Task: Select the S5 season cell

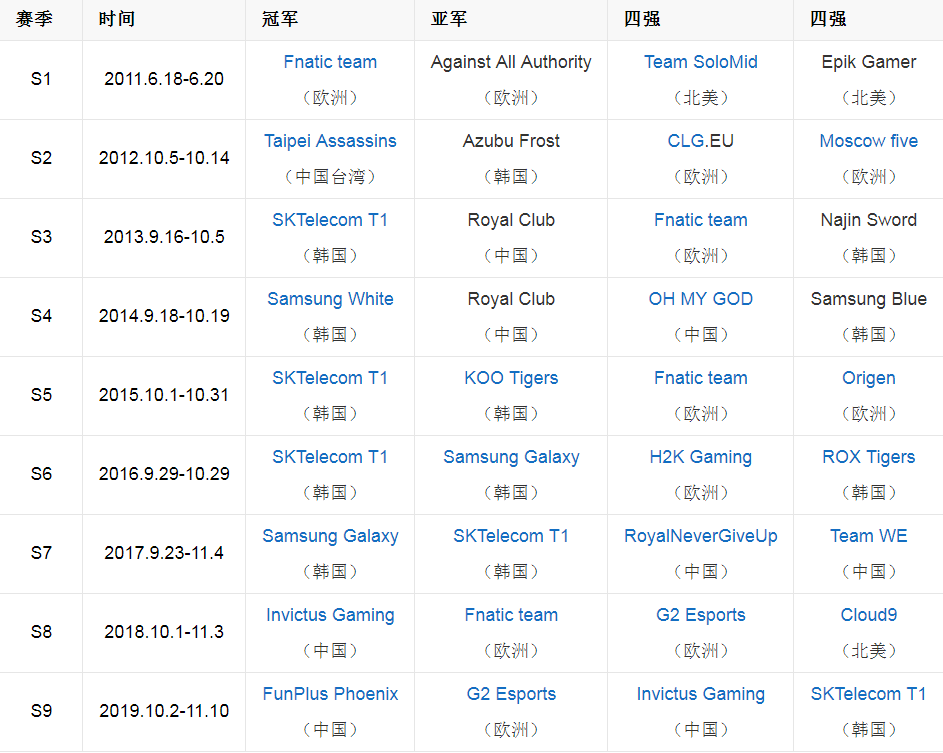Action: [41, 395]
